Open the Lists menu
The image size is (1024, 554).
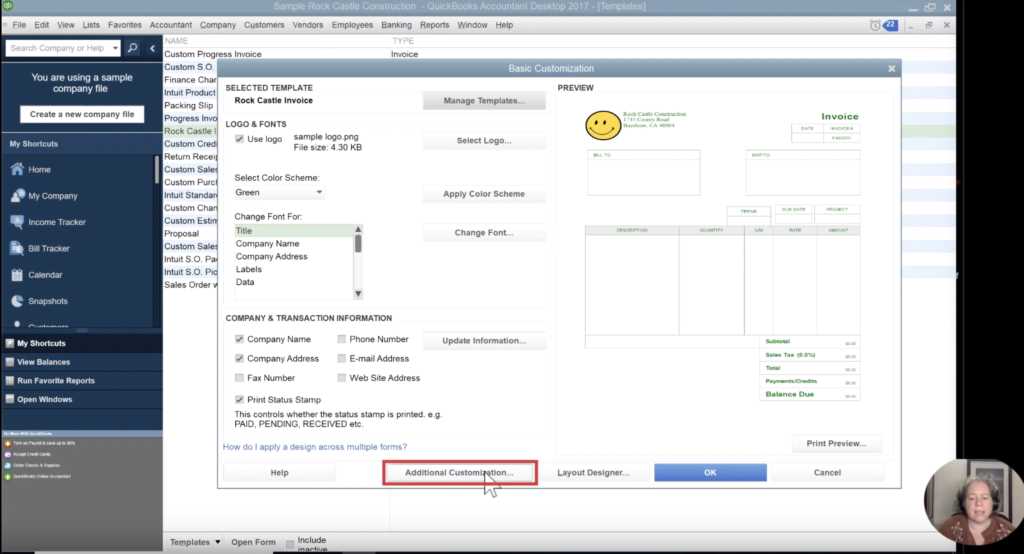pos(91,25)
